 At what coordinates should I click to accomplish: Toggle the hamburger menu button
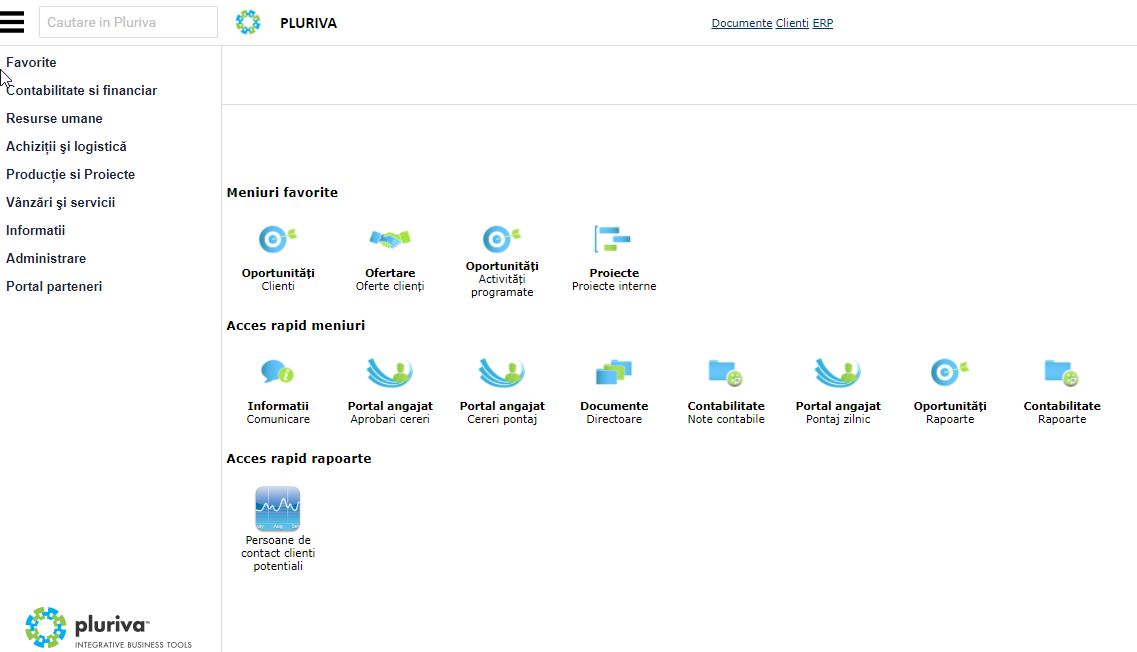tap(12, 22)
